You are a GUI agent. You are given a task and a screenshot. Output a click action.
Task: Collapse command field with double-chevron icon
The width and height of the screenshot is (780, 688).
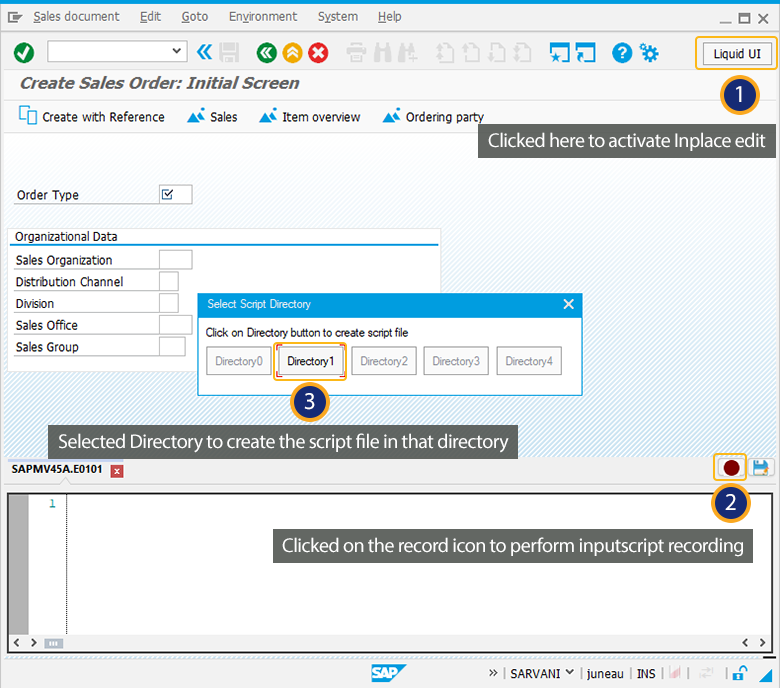pos(204,52)
